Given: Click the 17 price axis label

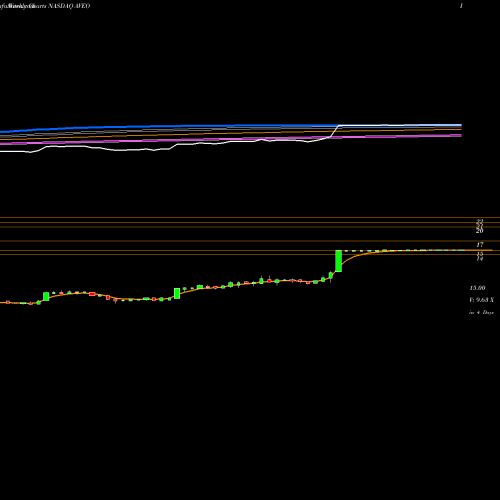Looking at the screenshot, I should point(480,245).
